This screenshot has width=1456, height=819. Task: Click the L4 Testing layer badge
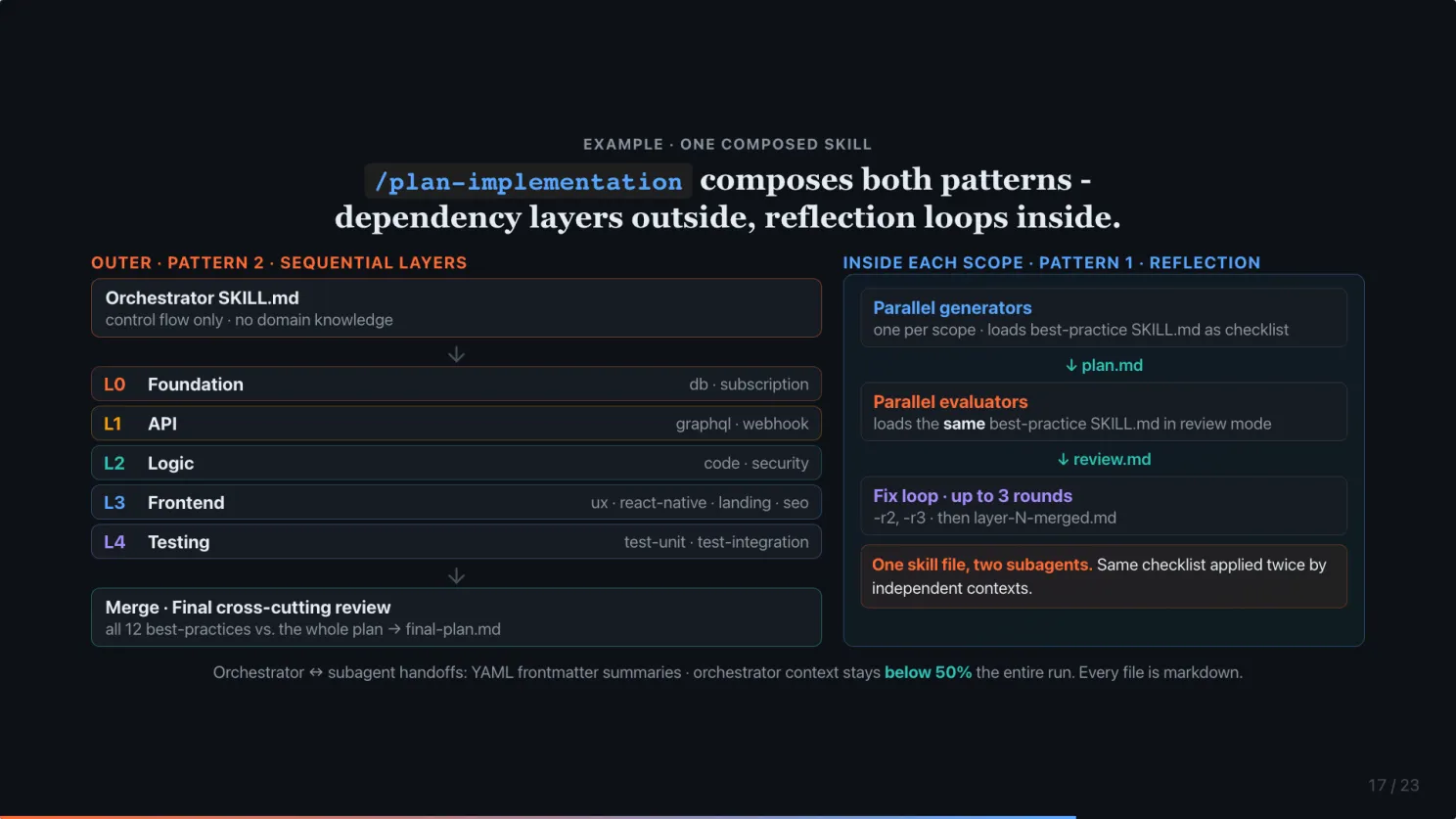coord(114,541)
